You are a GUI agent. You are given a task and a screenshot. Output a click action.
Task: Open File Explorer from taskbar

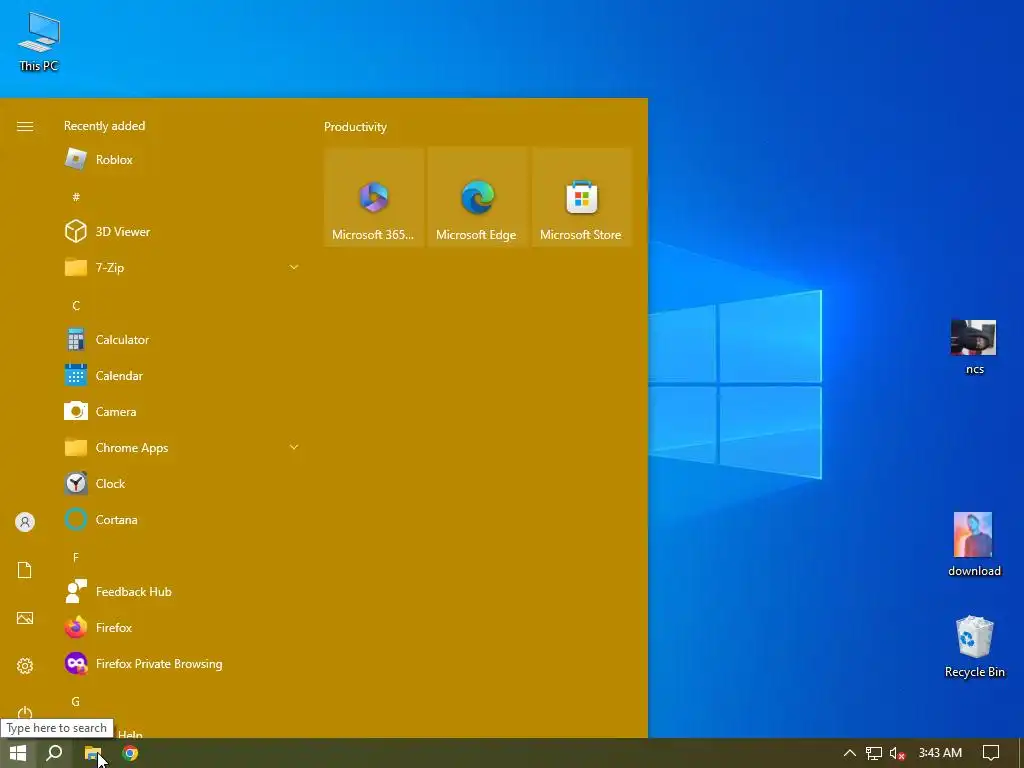tap(93, 753)
